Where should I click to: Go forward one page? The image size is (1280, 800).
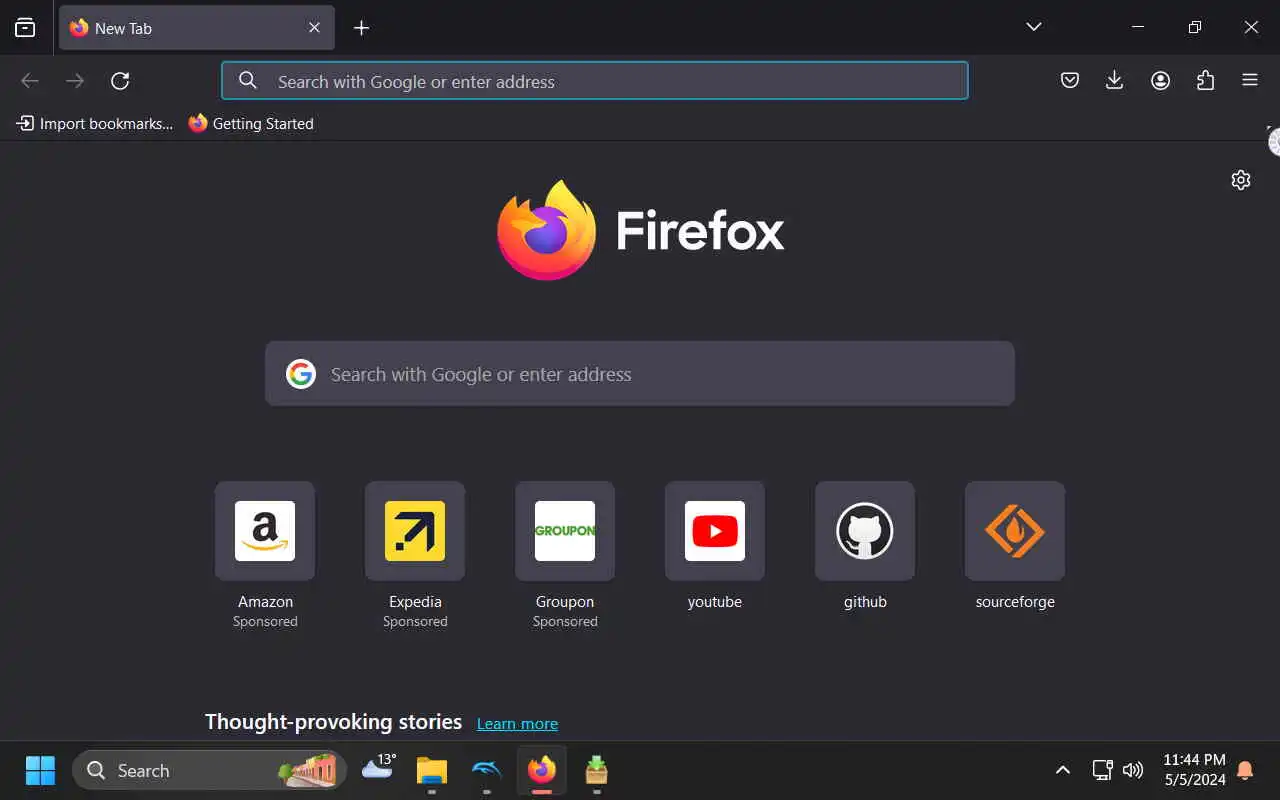(x=75, y=81)
